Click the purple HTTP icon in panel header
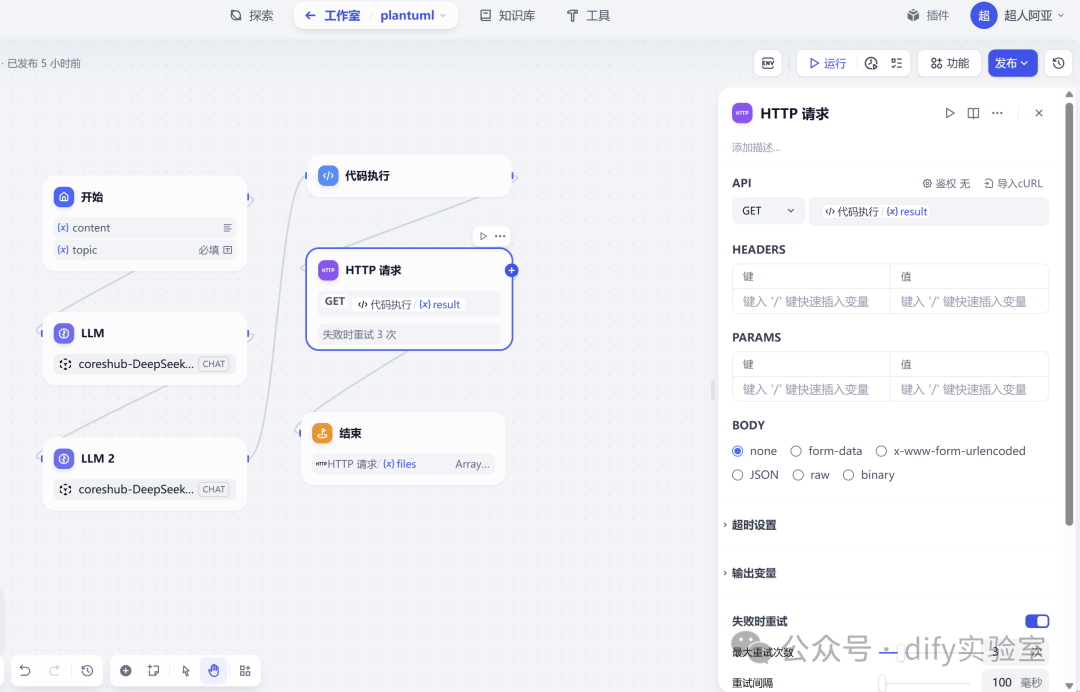 click(742, 113)
